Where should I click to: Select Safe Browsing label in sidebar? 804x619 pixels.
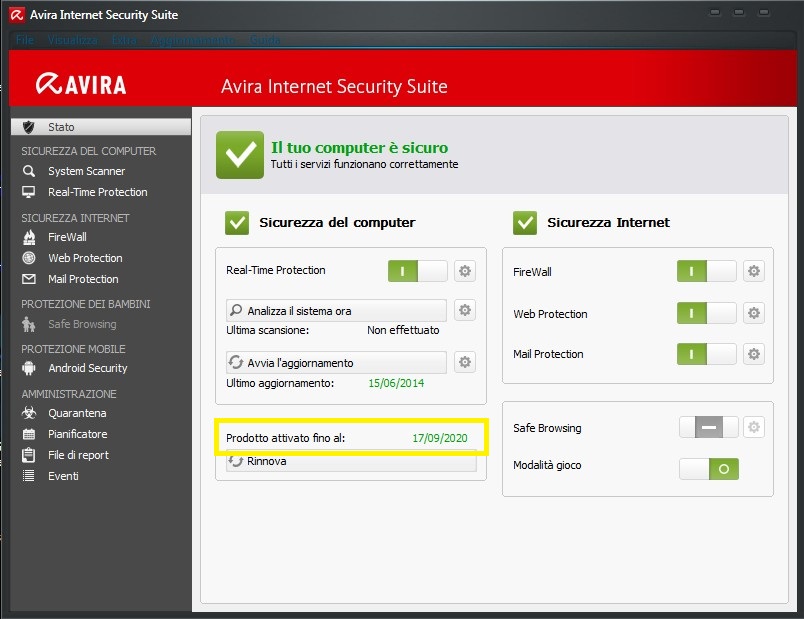[82, 324]
